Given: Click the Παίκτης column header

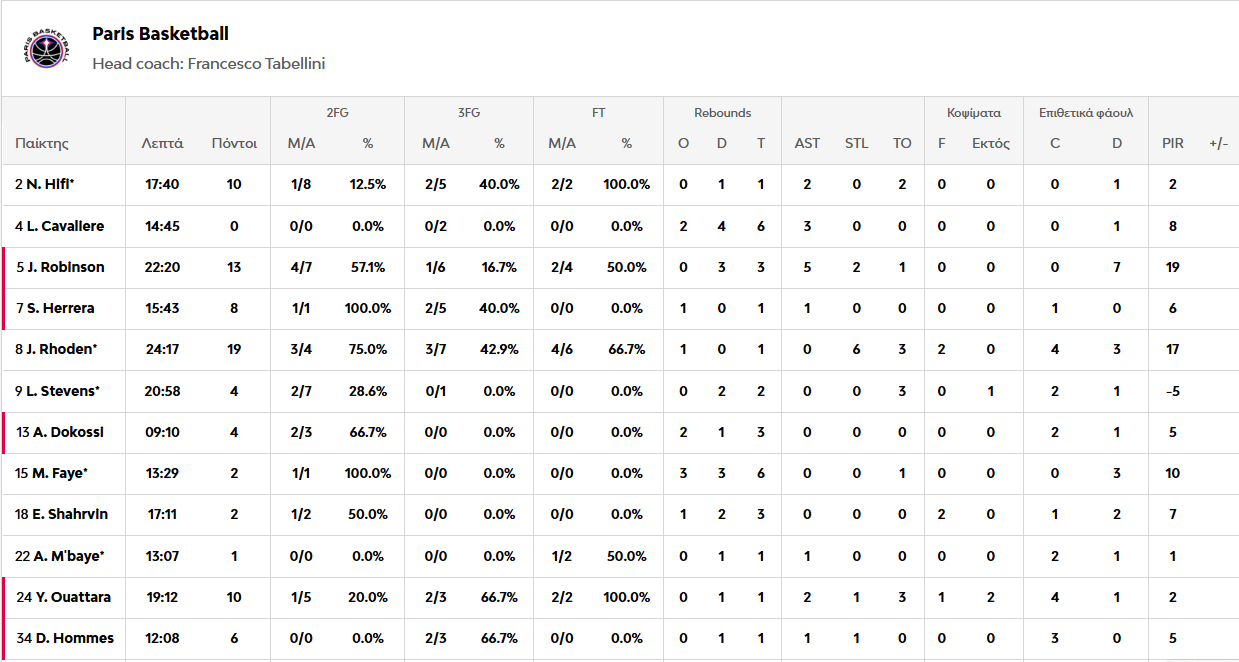Looking at the screenshot, I should pyautogui.click(x=42, y=143).
